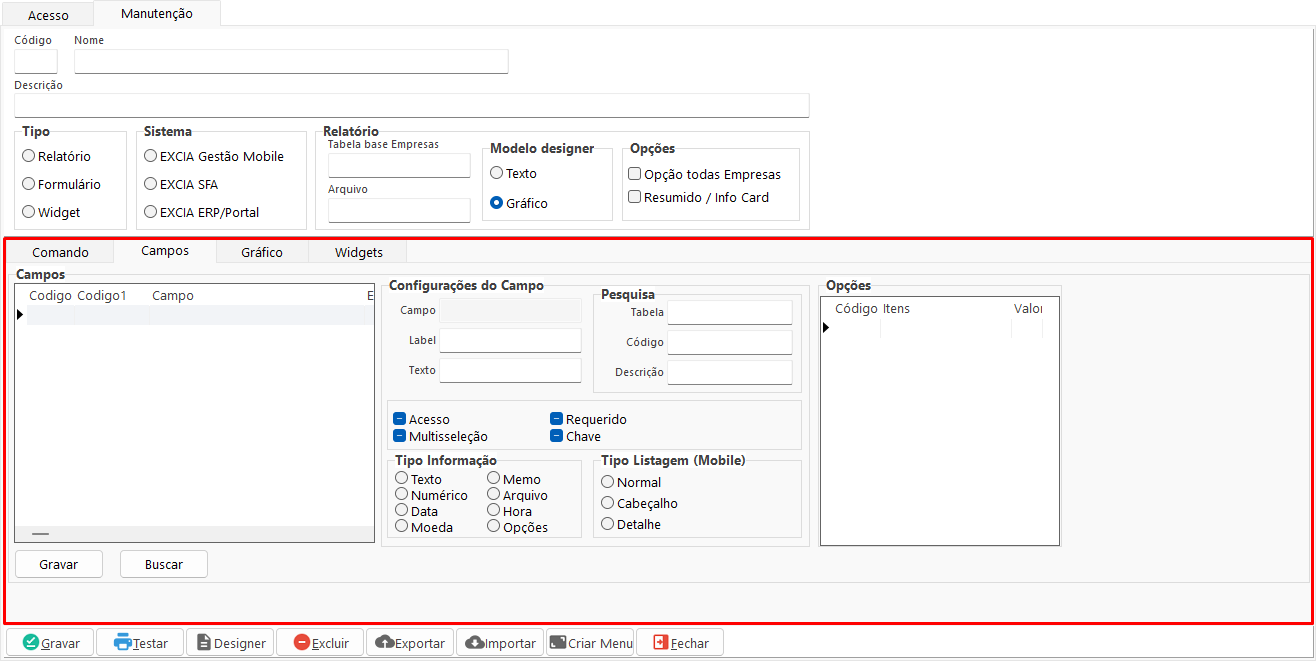Pick the Numérico information type
The image size is (1316, 661).
(x=402, y=495)
